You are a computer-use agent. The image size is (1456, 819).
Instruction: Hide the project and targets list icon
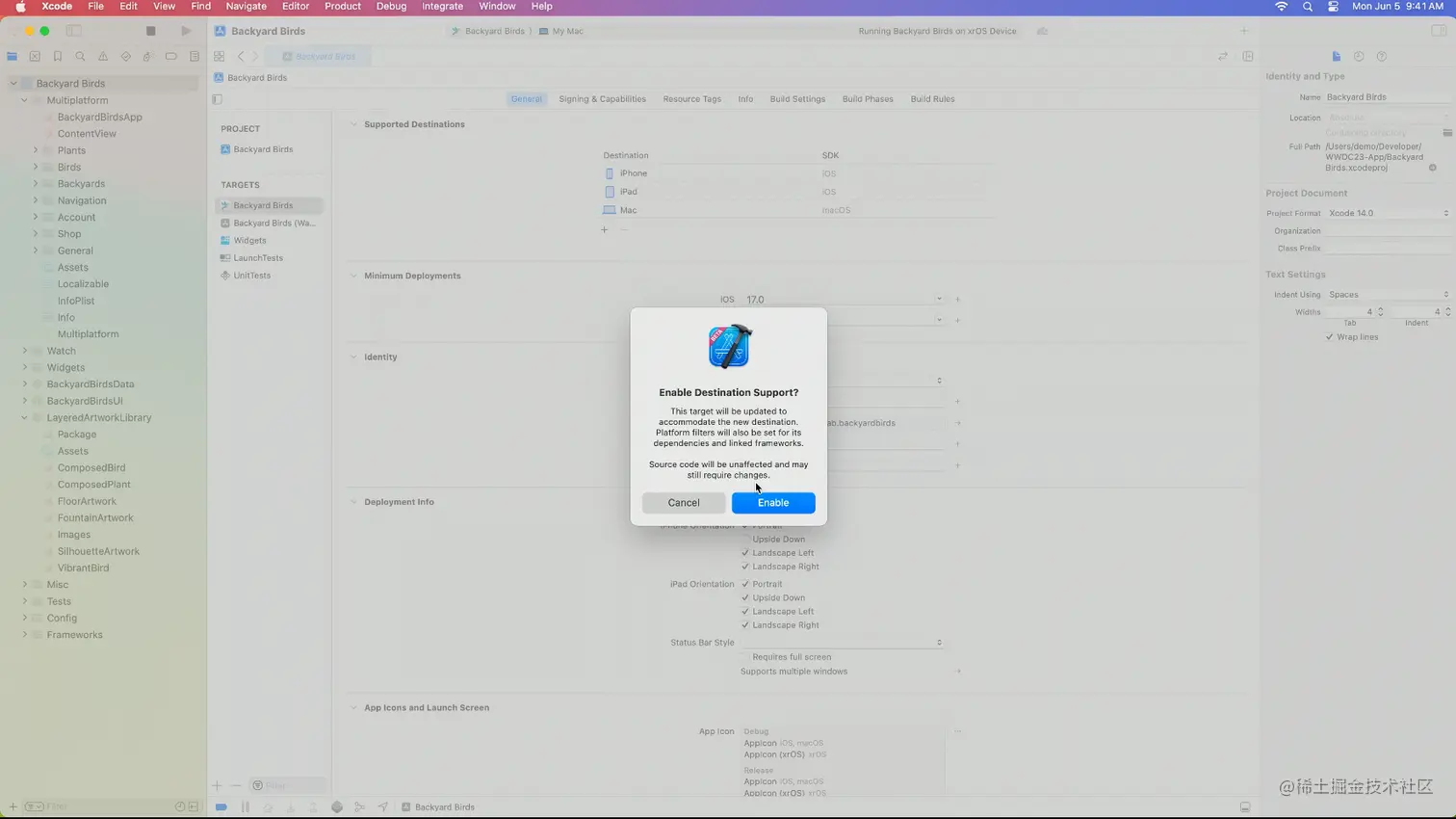click(x=217, y=99)
